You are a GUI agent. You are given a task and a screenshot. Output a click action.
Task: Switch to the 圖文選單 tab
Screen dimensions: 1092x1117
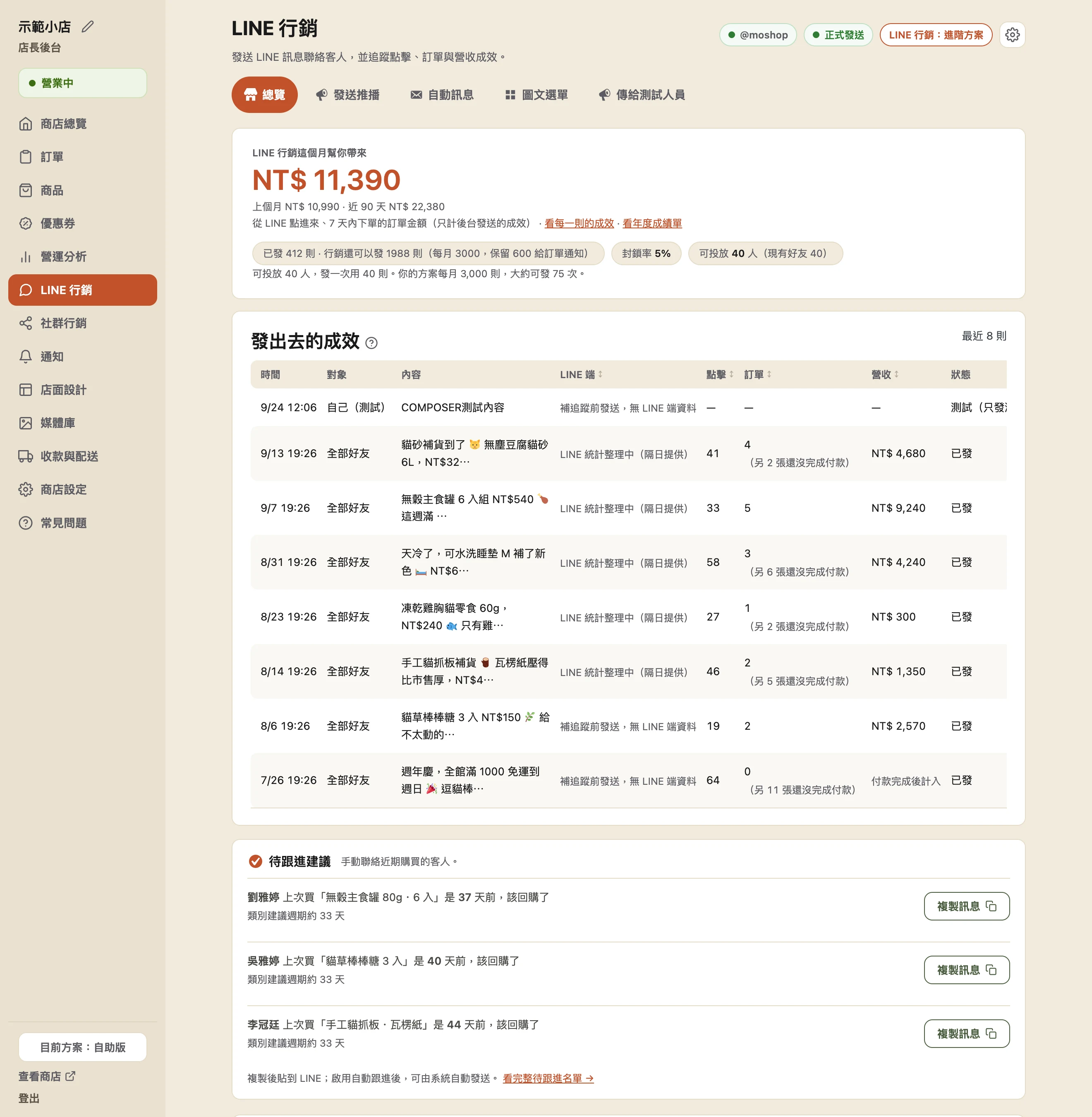[536, 95]
